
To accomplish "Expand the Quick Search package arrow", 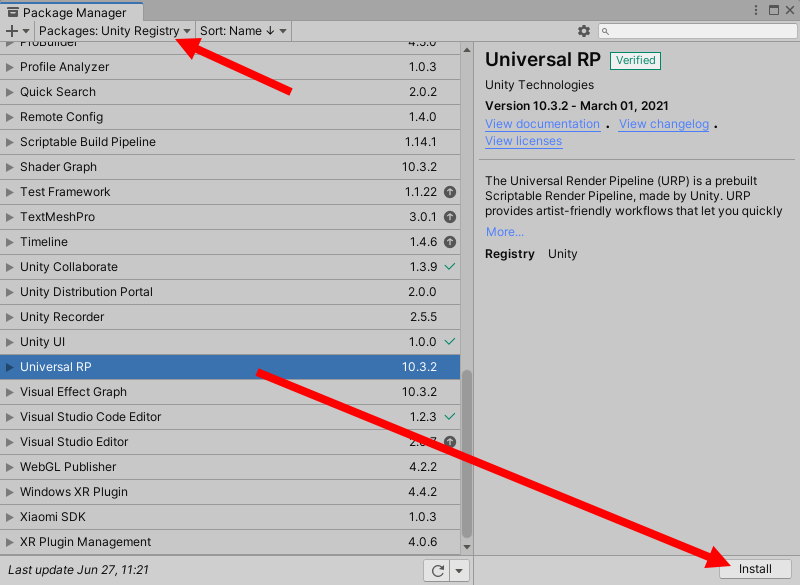I will point(9,92).
